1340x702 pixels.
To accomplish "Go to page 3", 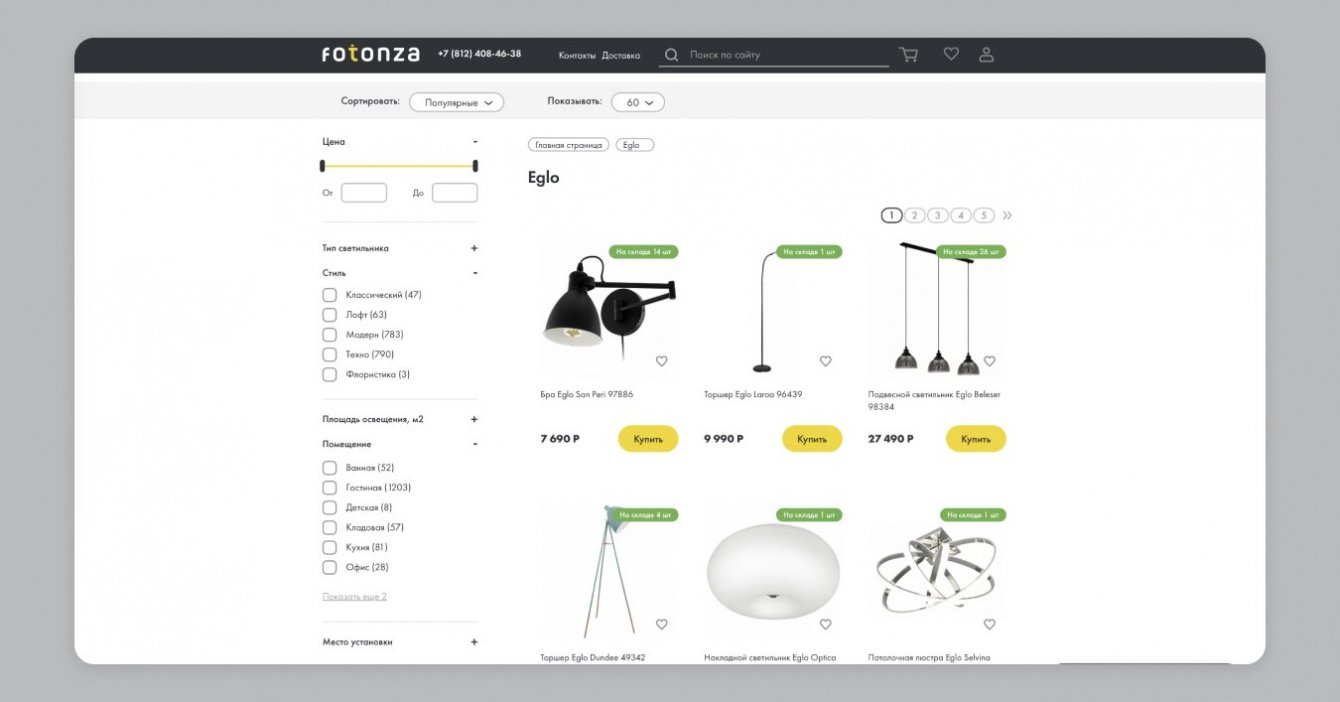I will [938, 215].
